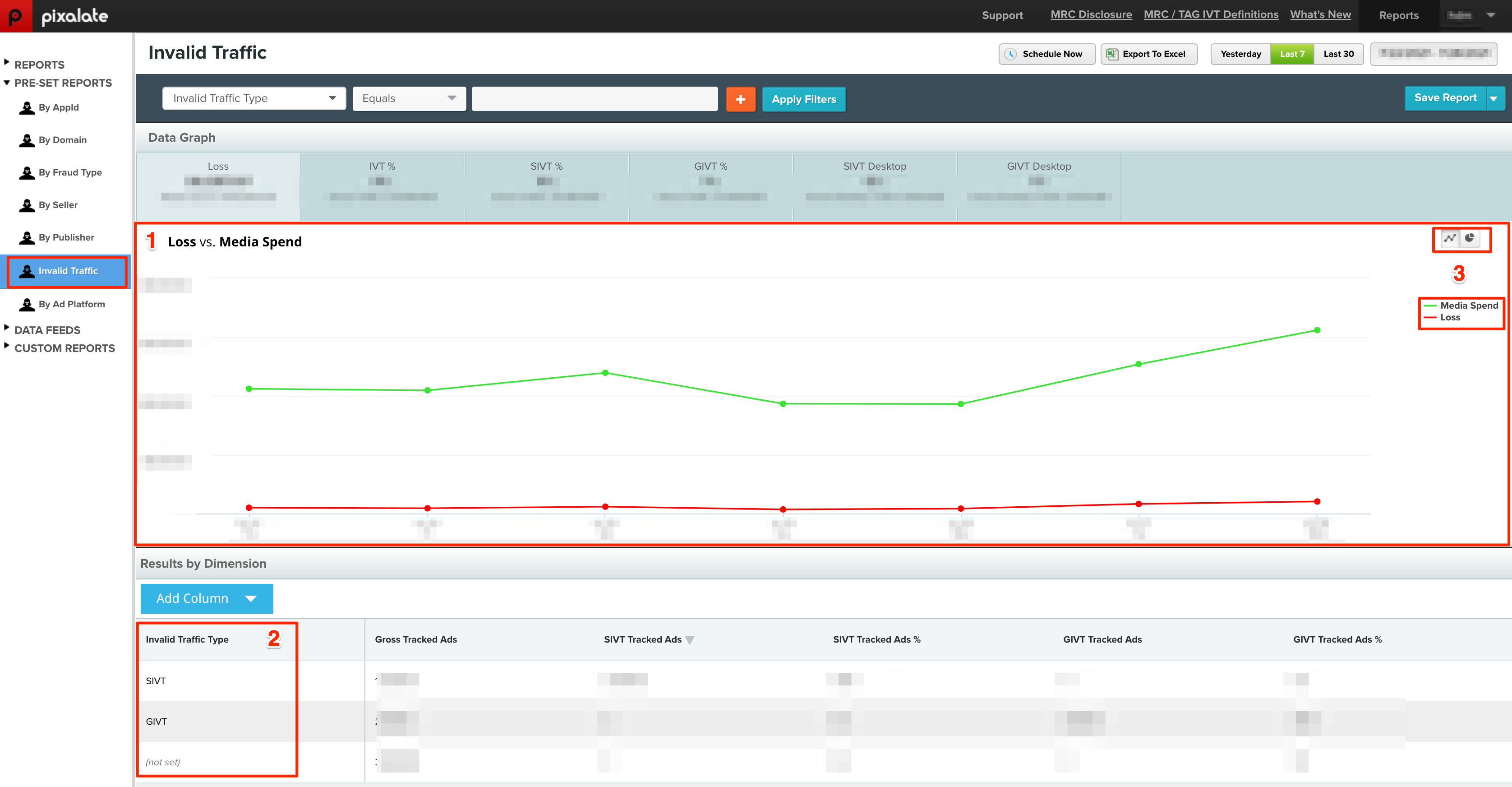The image size is (1512, 787).
Task: Click the filter value input field
Action: tap(595, 99)
